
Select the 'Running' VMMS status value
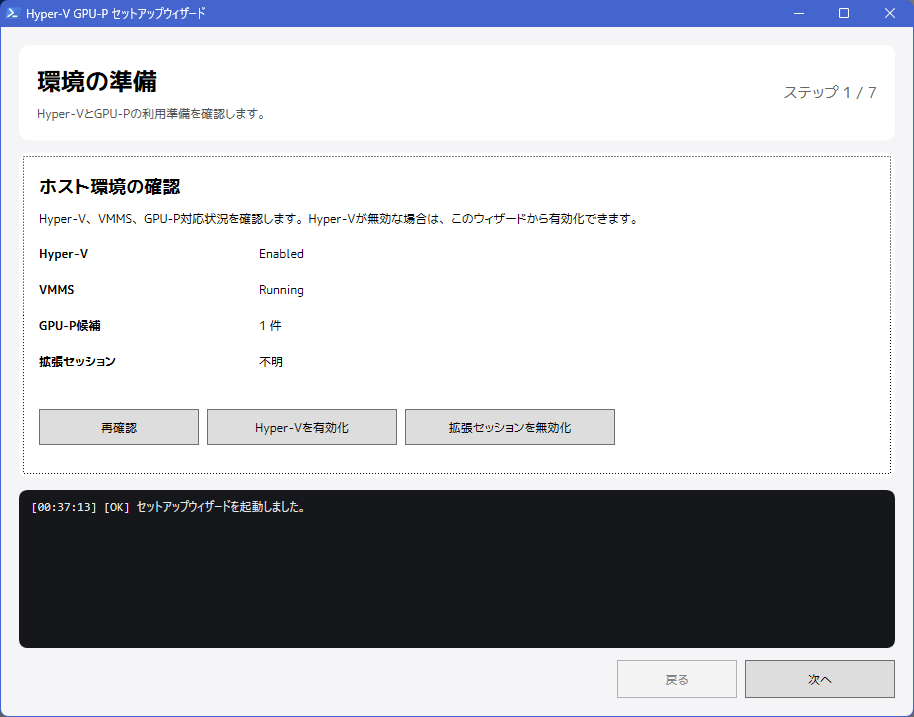pos(281,290)
